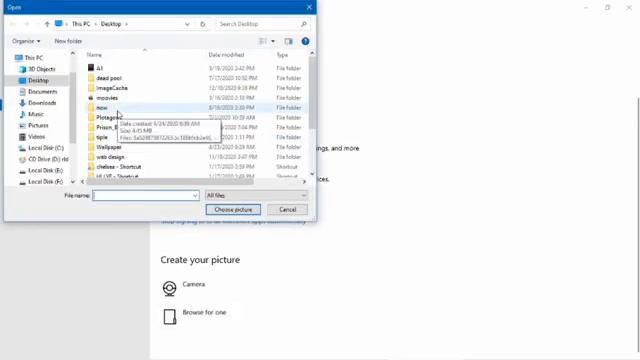Click Browse for one label in Settings
The image size is (640, 360).
coord(204,312)
